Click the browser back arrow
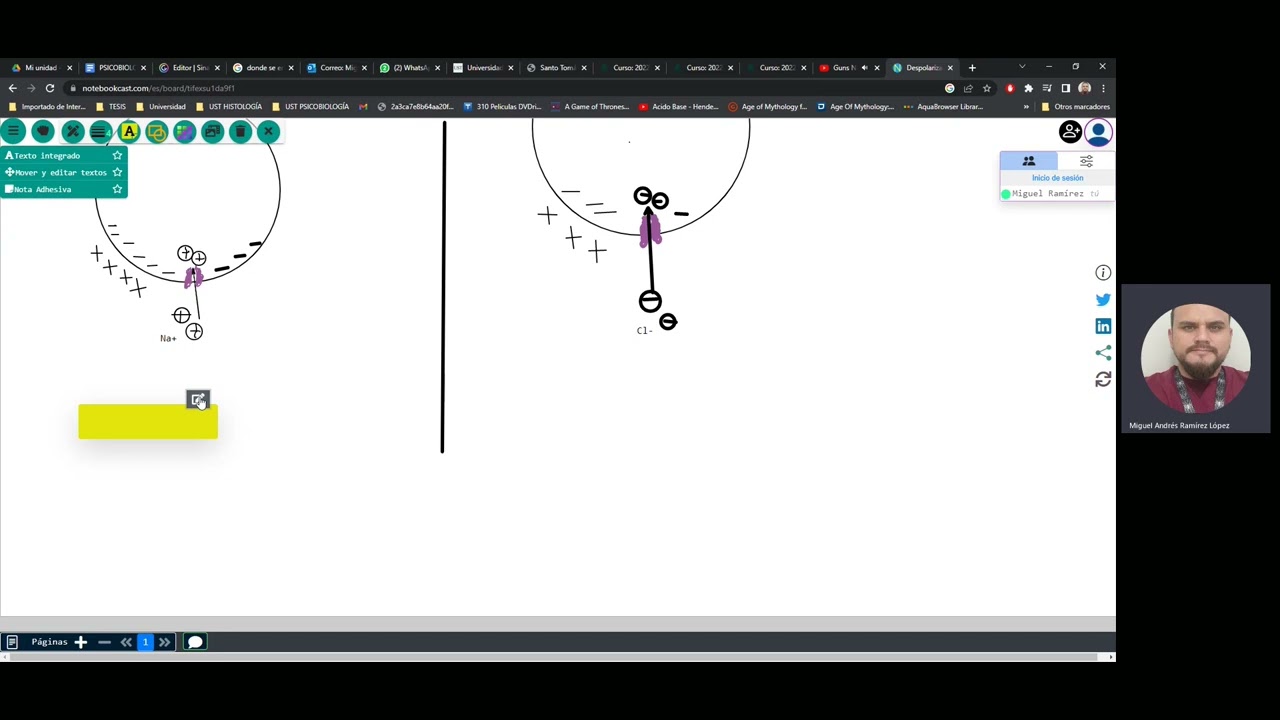The image size is (1280, 720). pyautogui.click(x=12, y=88)
